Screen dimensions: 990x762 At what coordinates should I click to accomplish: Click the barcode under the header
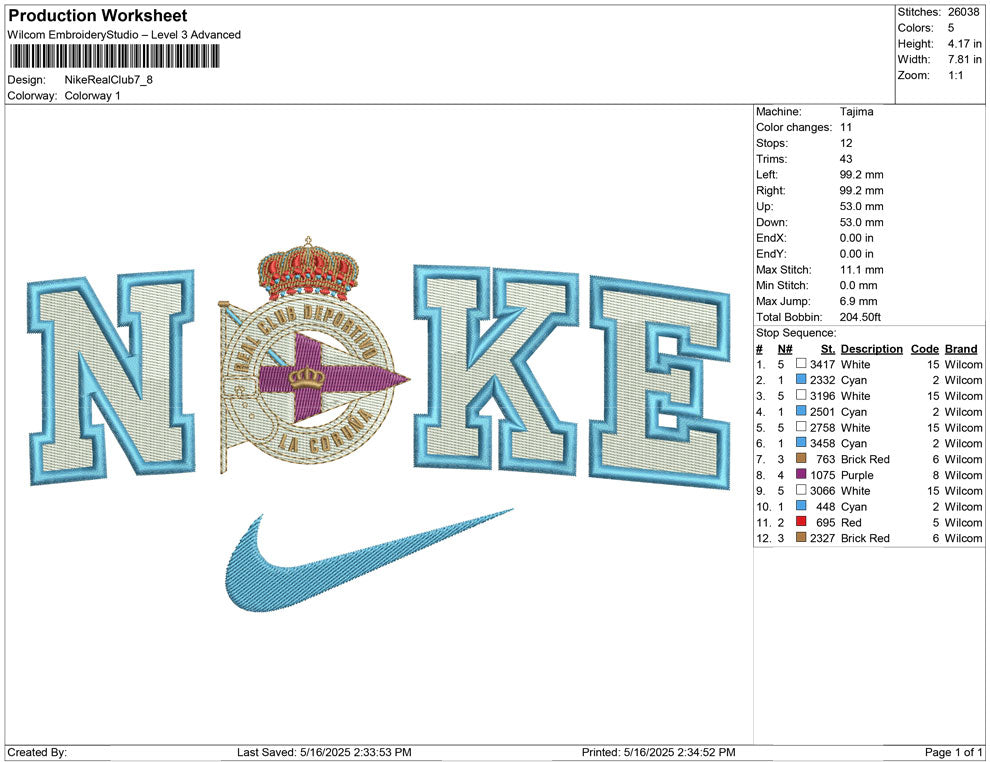[114, 56]
